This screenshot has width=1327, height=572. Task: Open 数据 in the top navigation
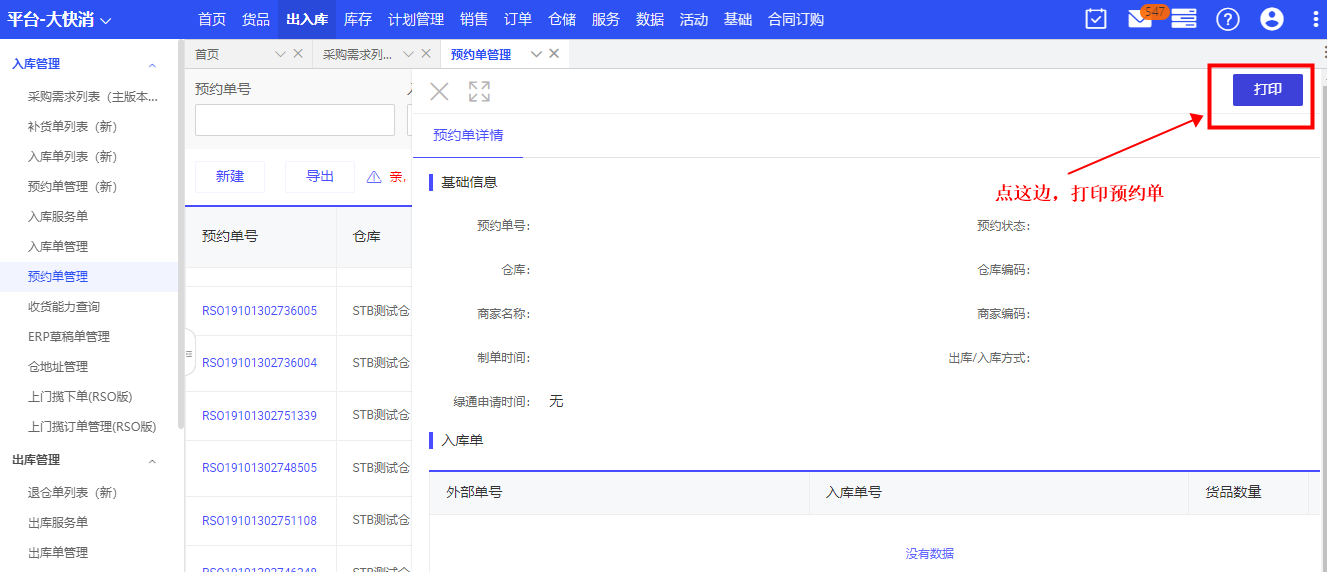650,20
